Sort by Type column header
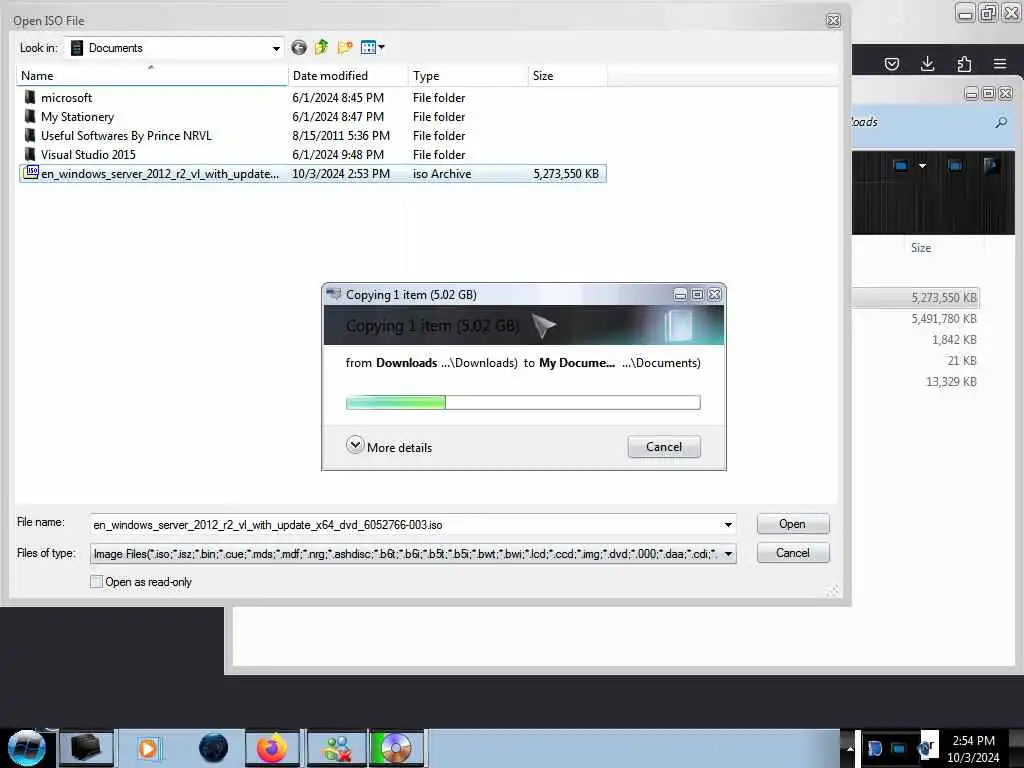The image size is (1024, 768). (x=468, y=76)
